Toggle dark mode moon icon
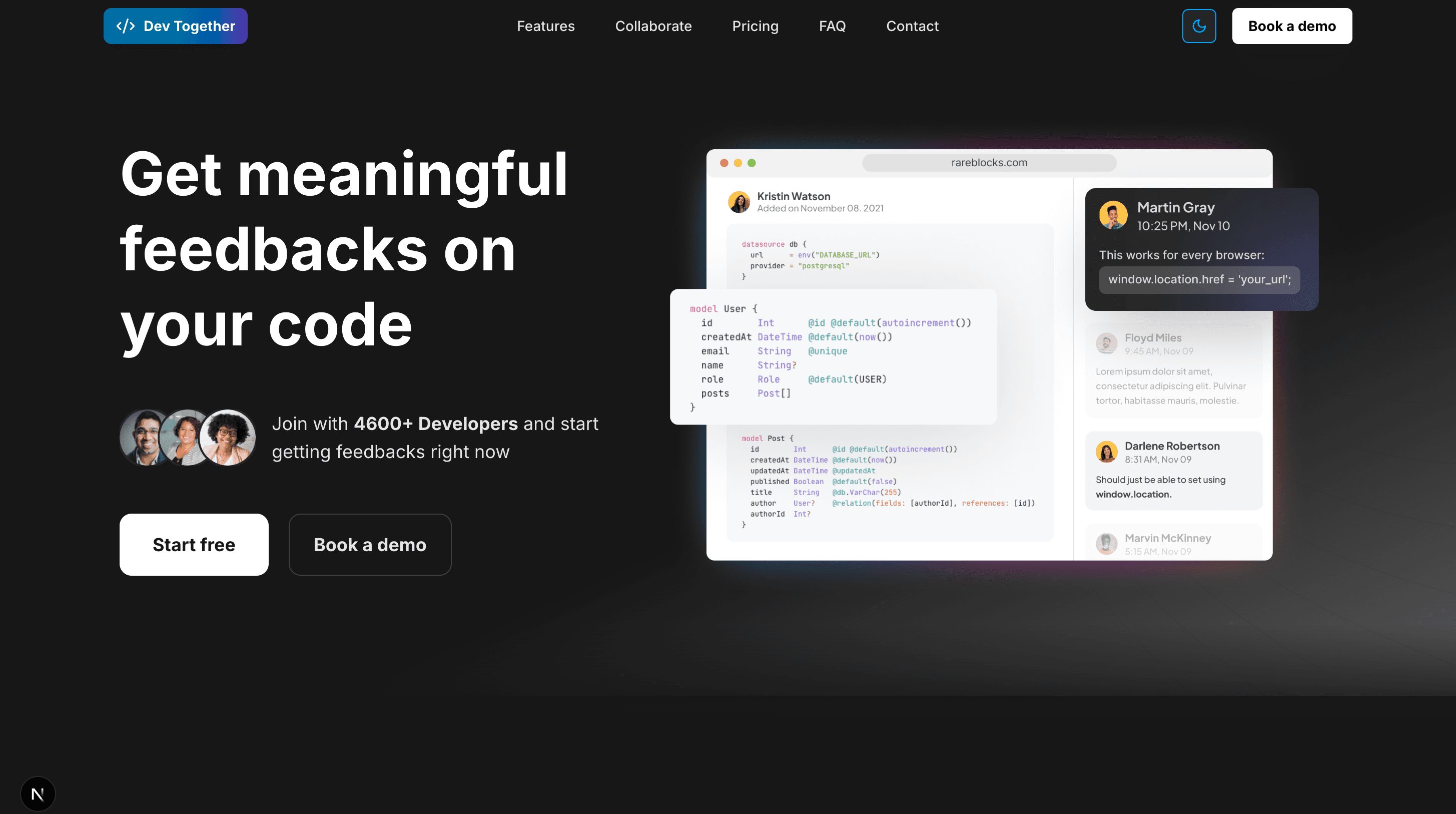The image size is (1456, 814). [x=1199, y=26]
